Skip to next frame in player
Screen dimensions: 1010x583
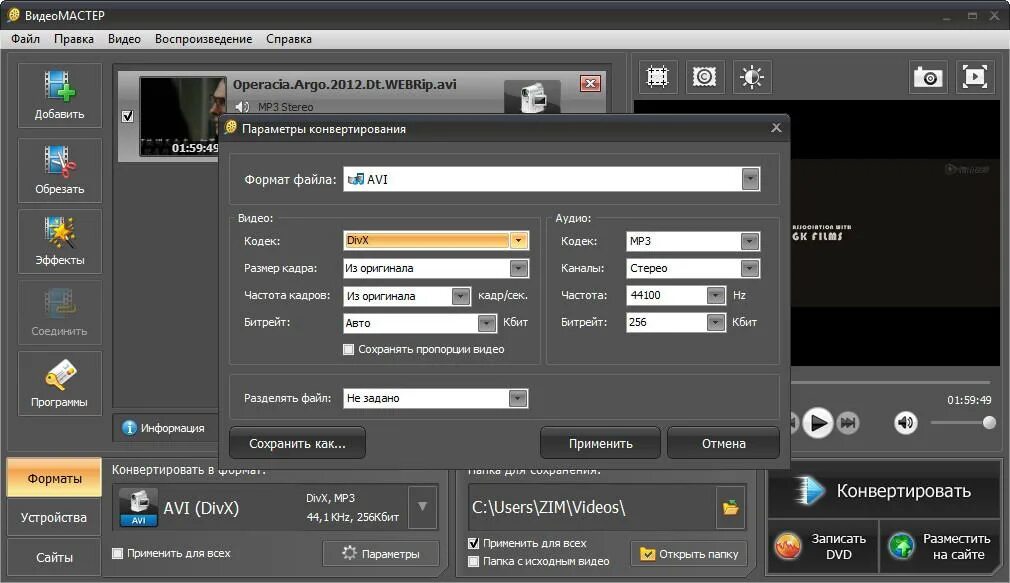coord(848,423)
